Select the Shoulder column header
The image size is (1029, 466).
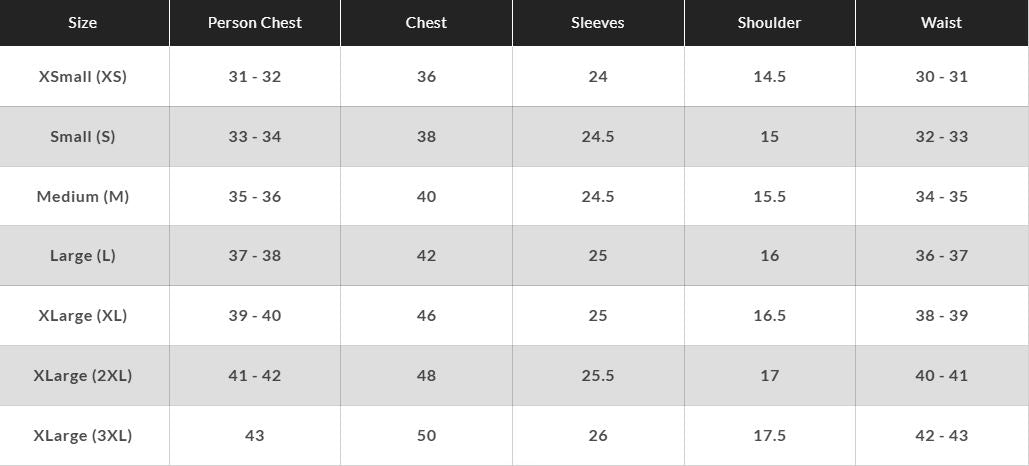pos(769,23)
